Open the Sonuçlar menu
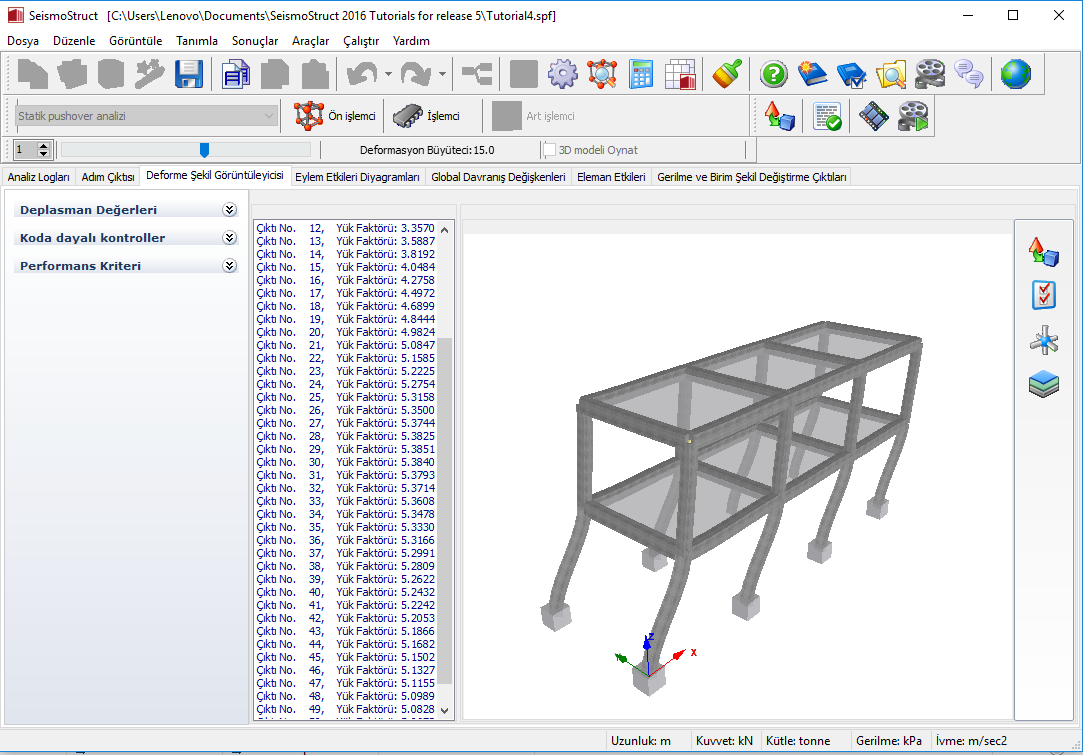 click(254, 41)
